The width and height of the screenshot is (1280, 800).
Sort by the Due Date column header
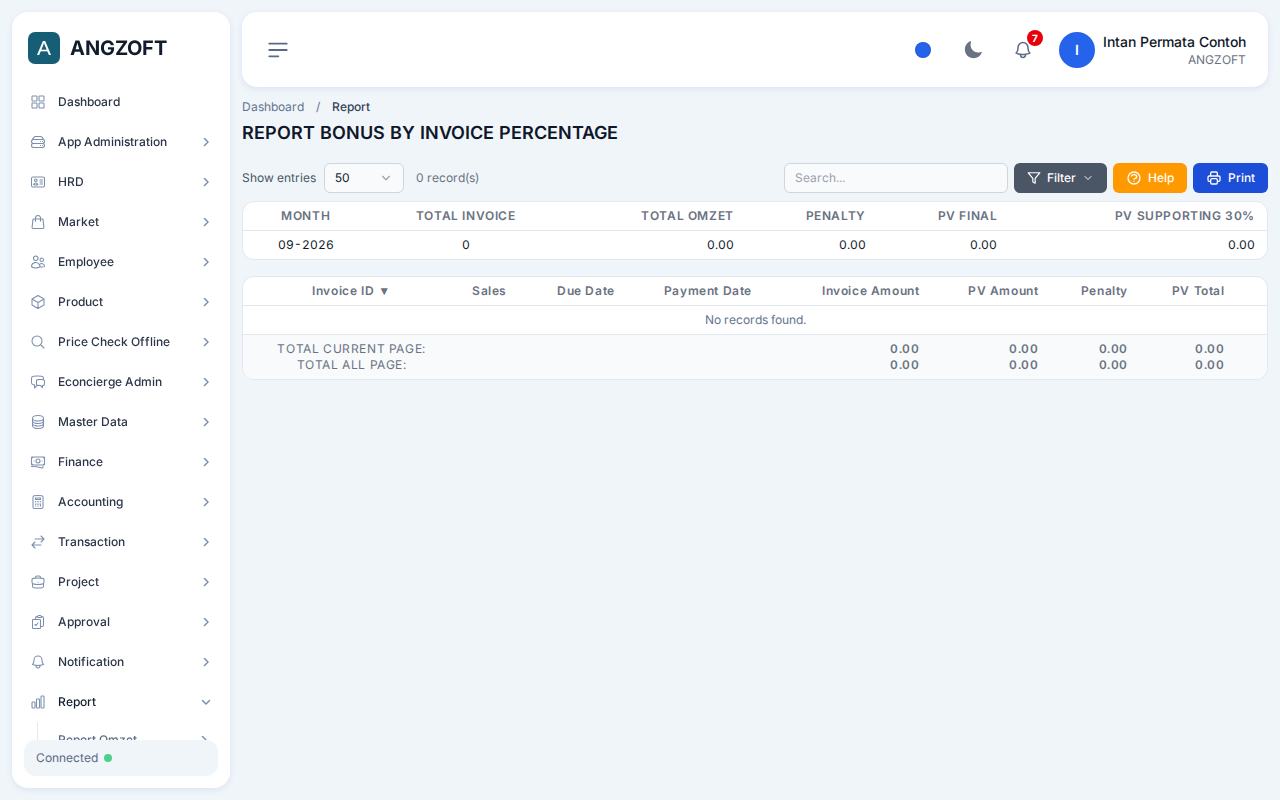[585, 291]
